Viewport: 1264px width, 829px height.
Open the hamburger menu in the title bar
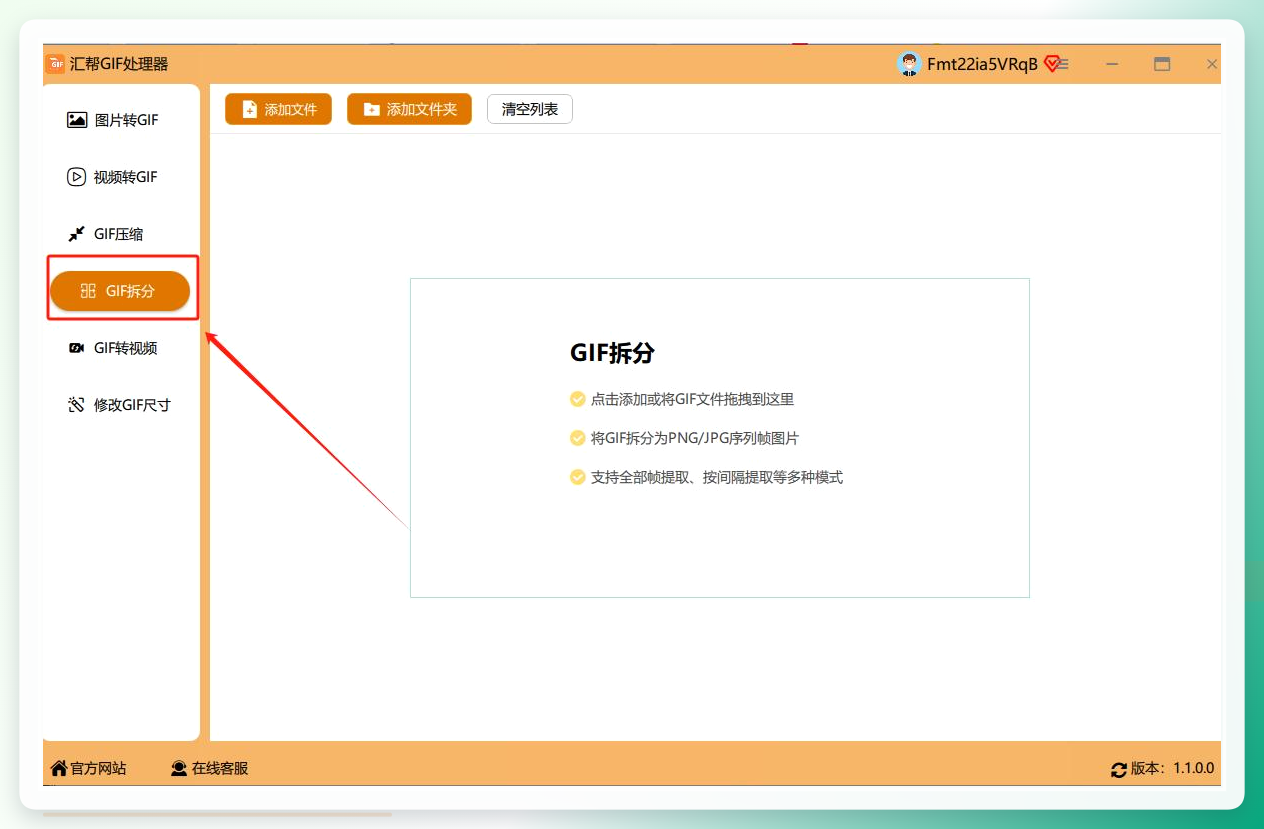(x=1064, y=64)
